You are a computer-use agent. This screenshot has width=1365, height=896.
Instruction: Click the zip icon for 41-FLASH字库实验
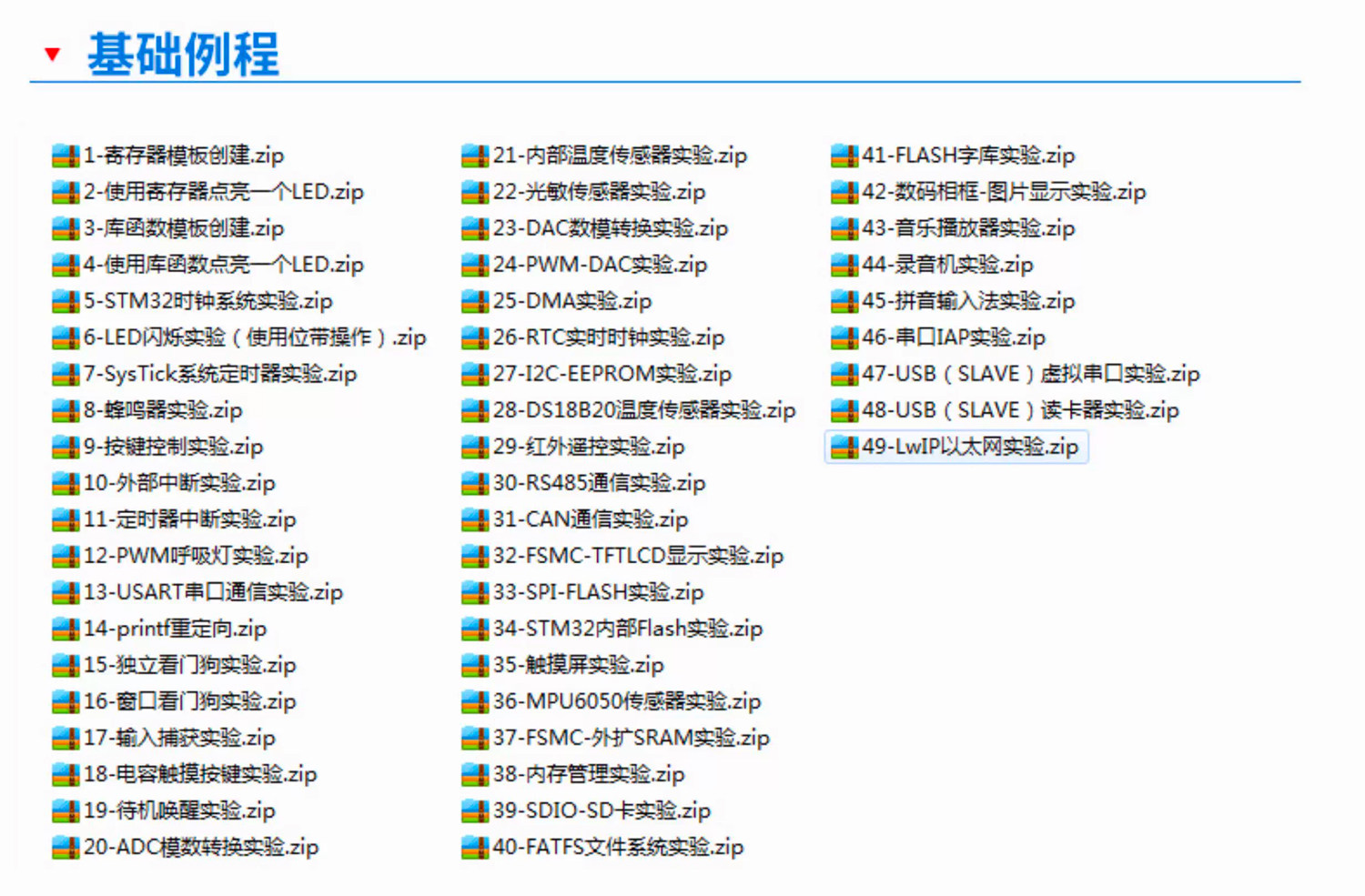pos(844,156)
